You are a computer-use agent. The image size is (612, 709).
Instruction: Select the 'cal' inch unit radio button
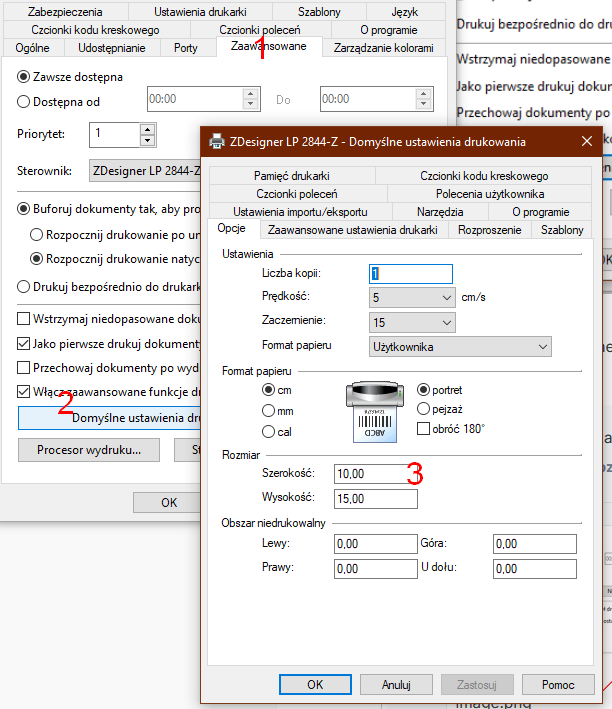pyautogui.click(x=268, y=432)
